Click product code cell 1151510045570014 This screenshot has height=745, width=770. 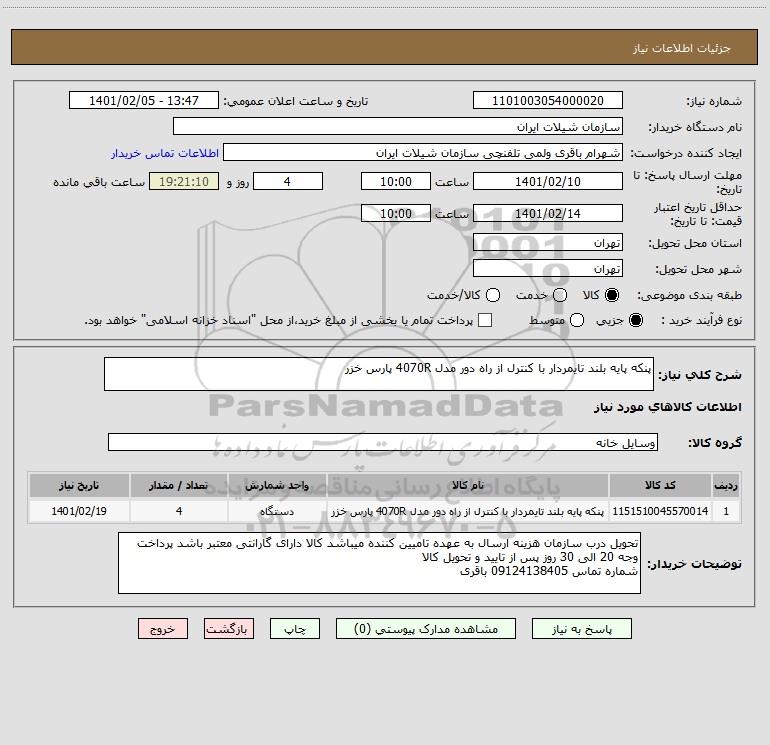coord(660,511)
